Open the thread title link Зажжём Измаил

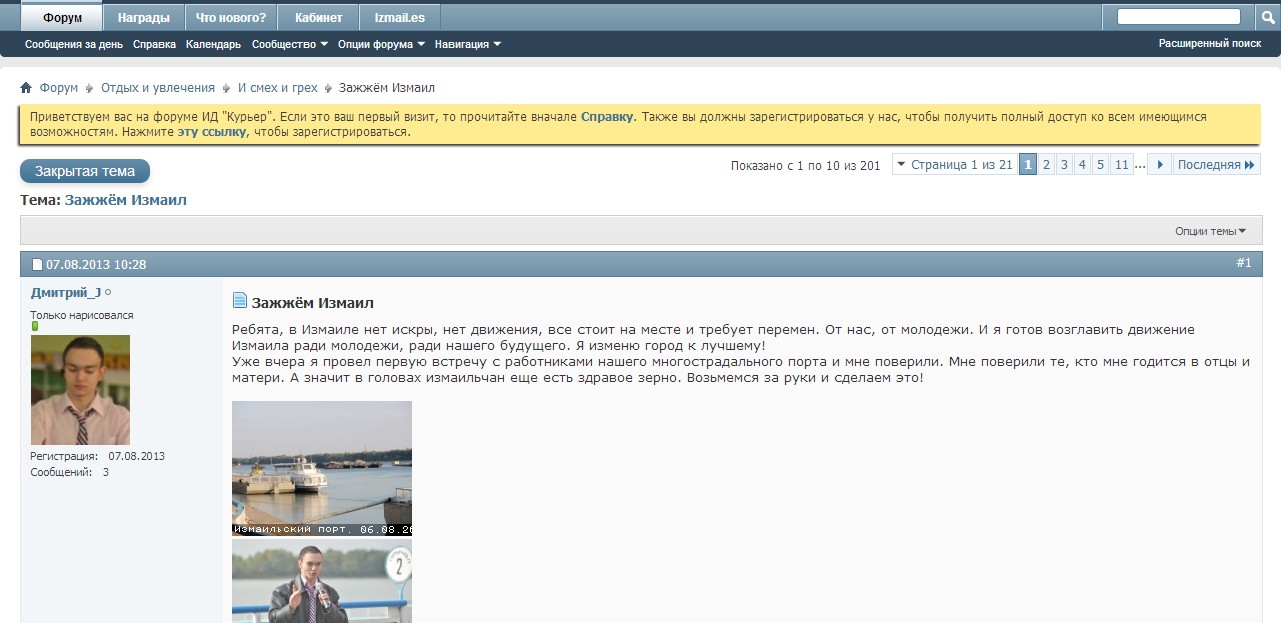tap(126, 200)
